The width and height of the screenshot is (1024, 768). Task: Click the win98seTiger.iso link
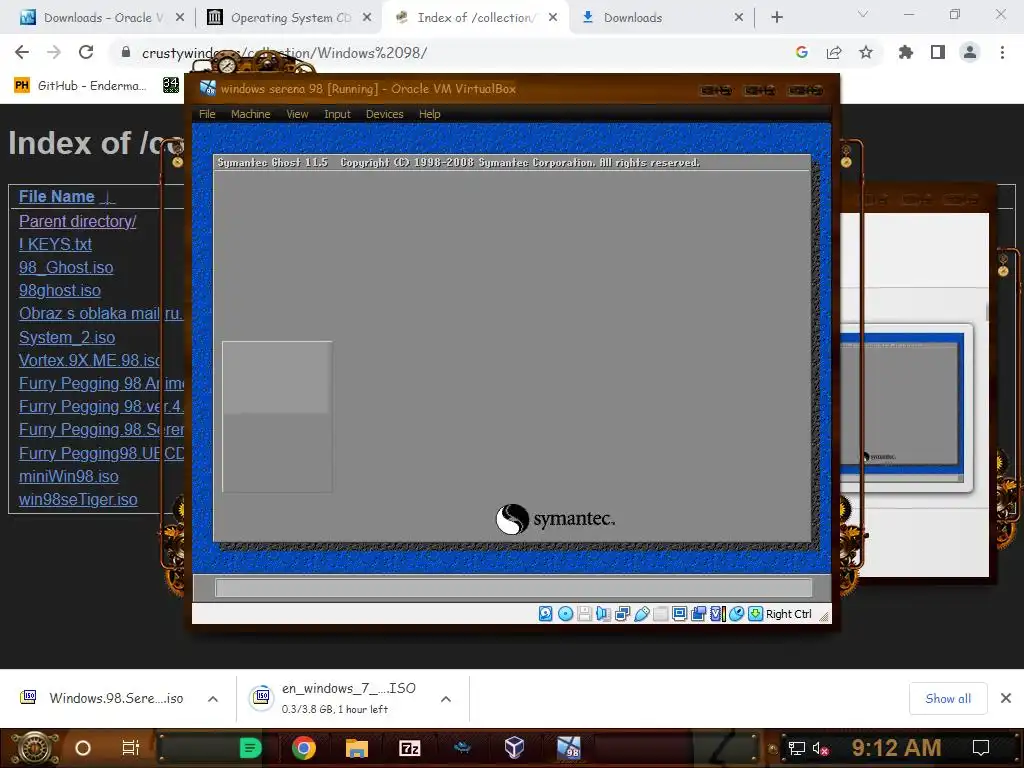[x=78, y=500]
